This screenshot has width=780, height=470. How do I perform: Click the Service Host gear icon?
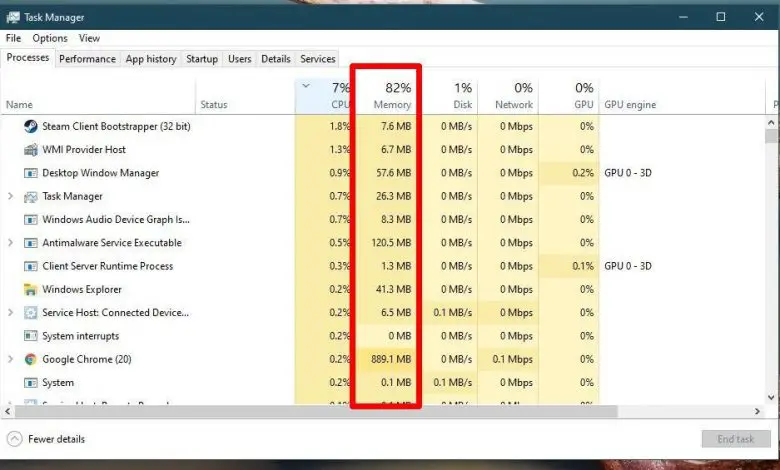[30, 313]
